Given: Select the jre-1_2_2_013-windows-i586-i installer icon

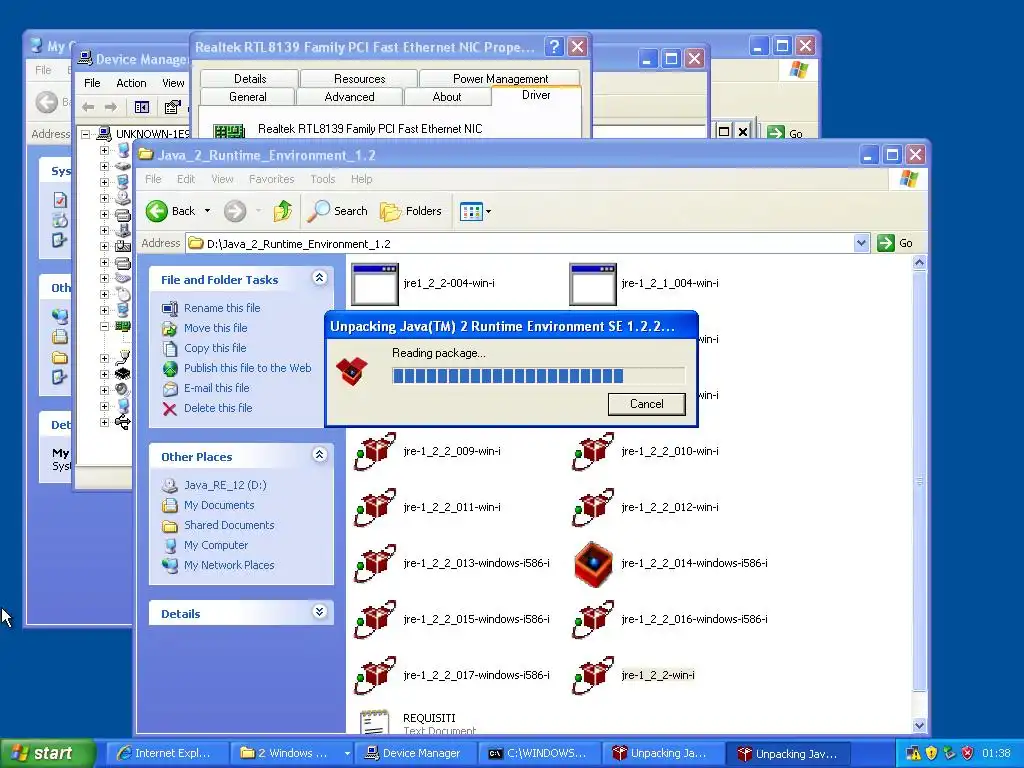Looking at the screenshot, I should click(375, 564).
